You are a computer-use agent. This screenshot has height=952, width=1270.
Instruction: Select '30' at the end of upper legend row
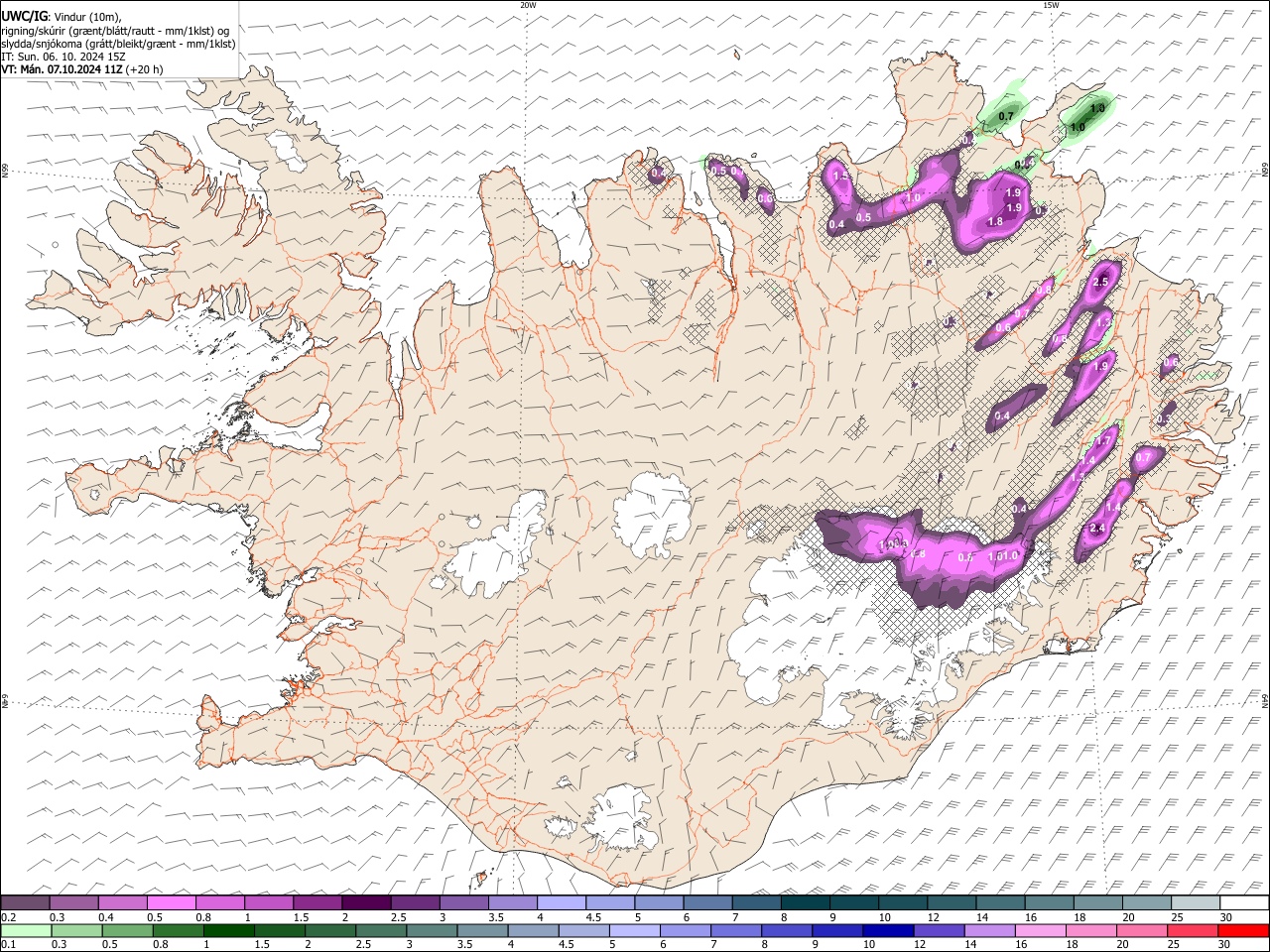(x=1226, y=917)
